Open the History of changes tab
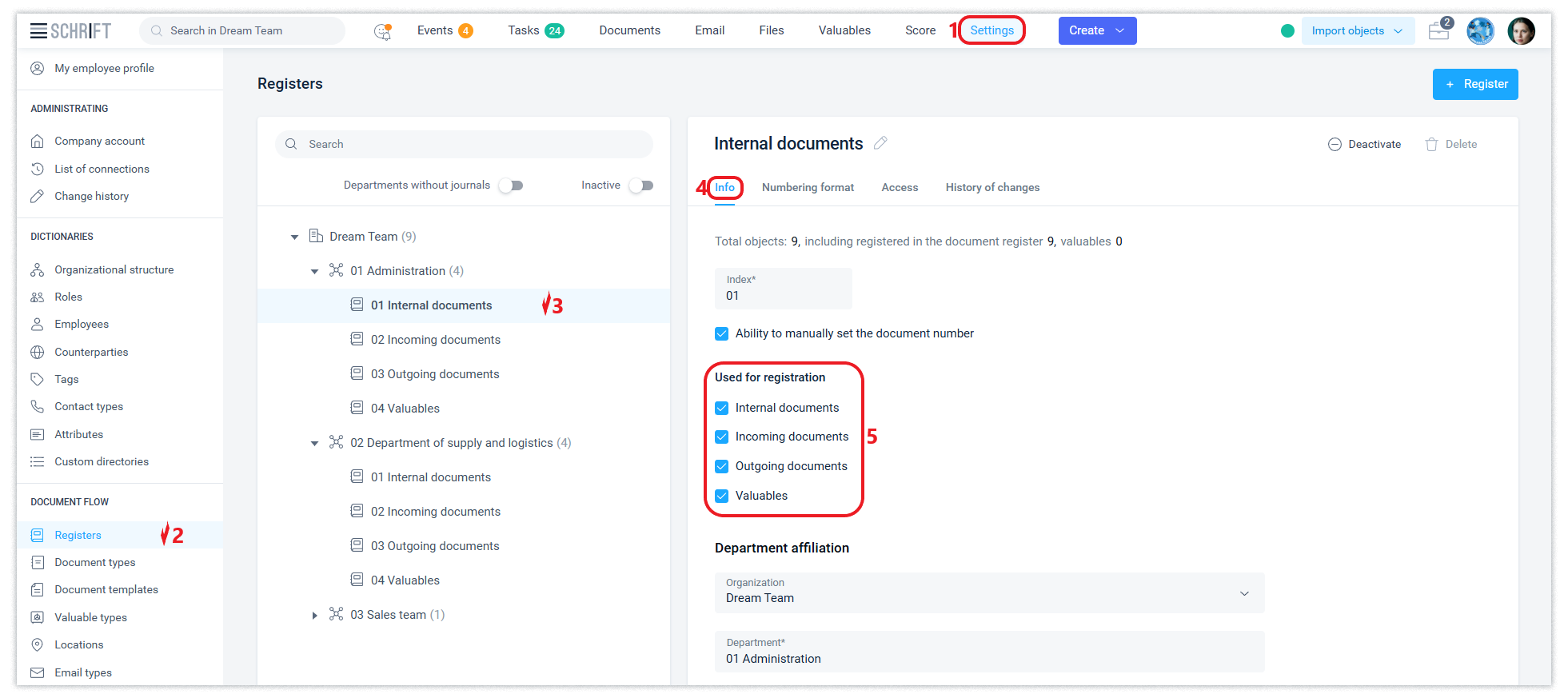 (992, 188)
